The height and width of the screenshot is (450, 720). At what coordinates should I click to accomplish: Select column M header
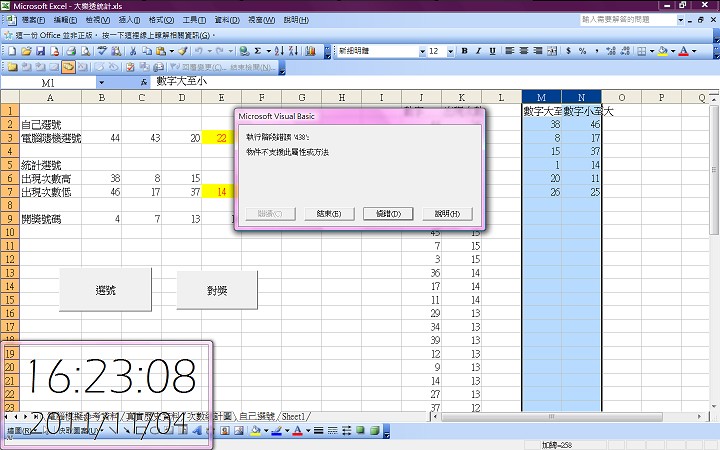(x=541, y=97)
